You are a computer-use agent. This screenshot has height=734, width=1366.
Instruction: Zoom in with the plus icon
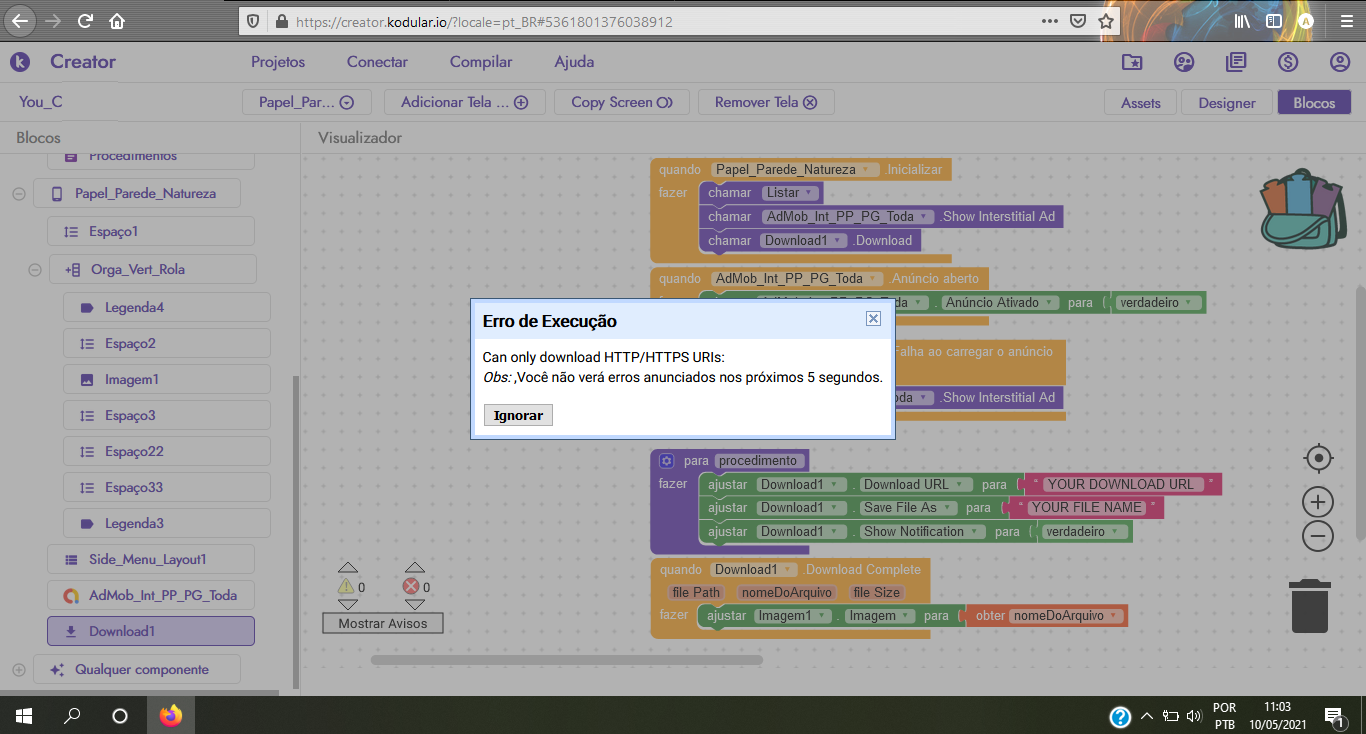tap(1318, 501)
